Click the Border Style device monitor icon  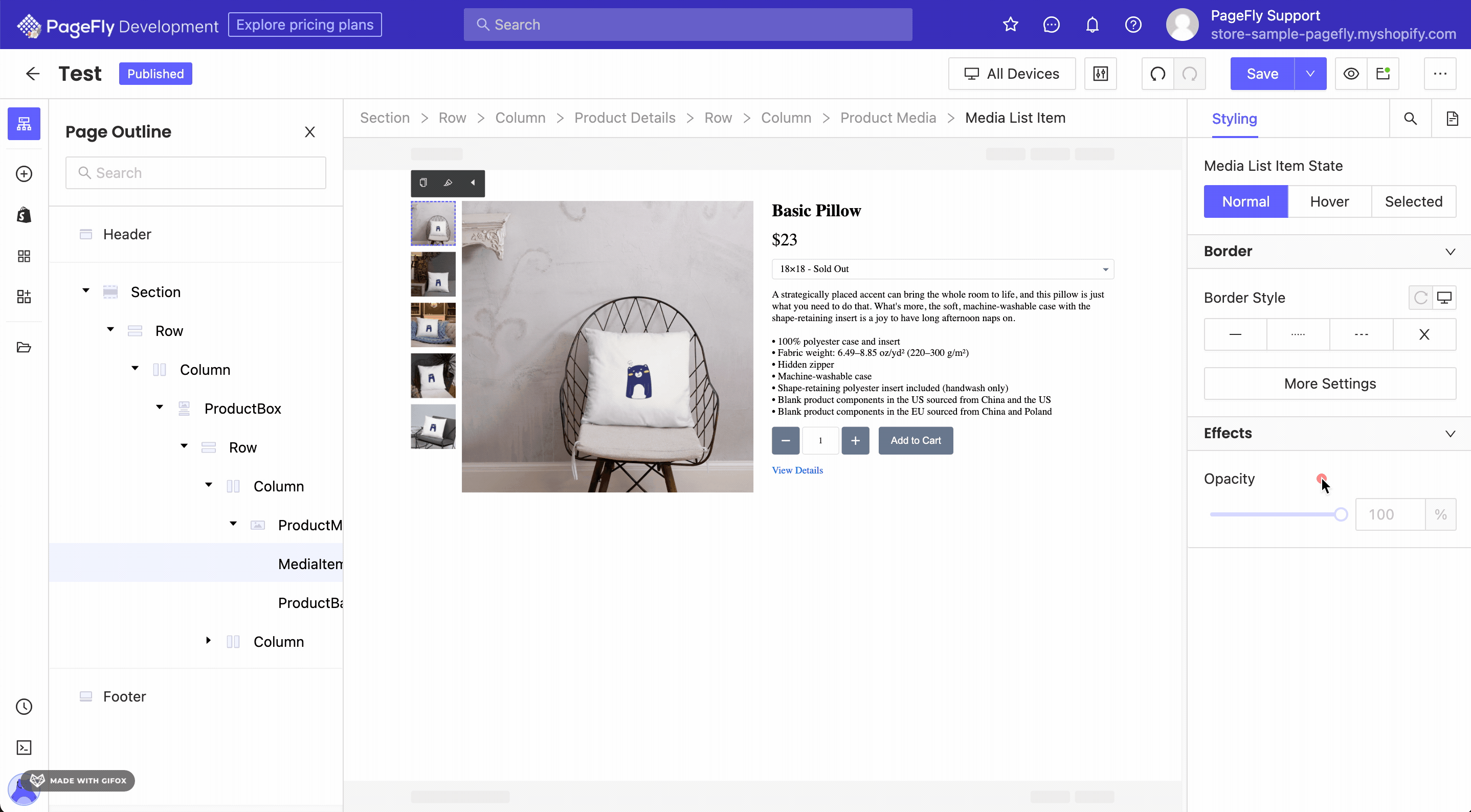coord(1444,298)
